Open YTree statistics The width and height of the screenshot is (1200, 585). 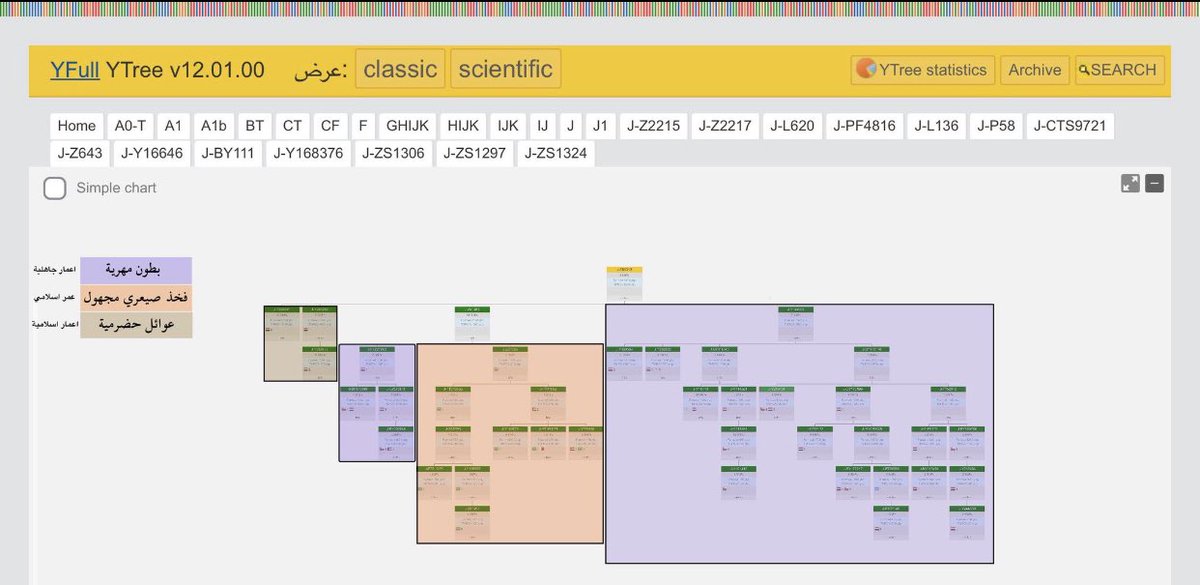923,70
